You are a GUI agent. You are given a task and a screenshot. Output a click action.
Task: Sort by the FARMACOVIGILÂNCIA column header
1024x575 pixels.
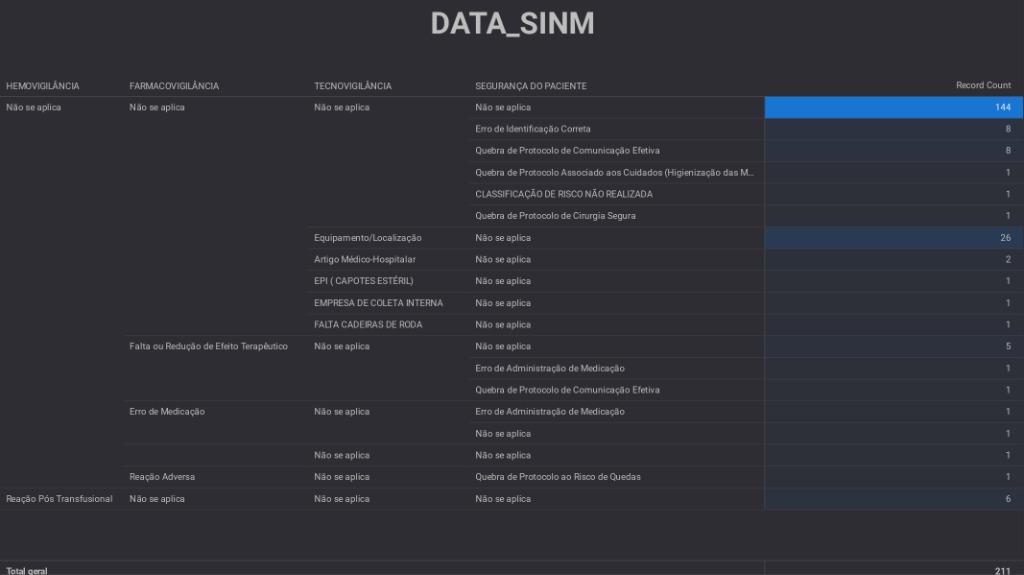click(174, 86)
